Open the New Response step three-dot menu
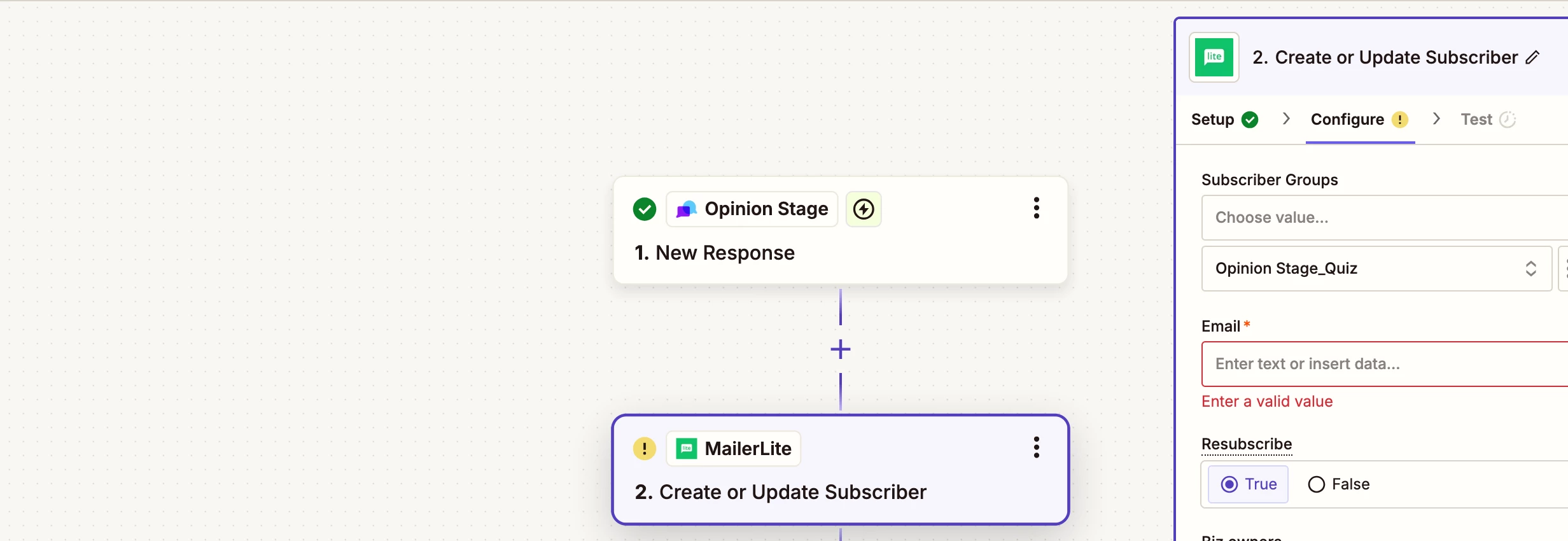Viewport: 1568px width, 541px height. pyautogui.click(x=1036, y=208)
